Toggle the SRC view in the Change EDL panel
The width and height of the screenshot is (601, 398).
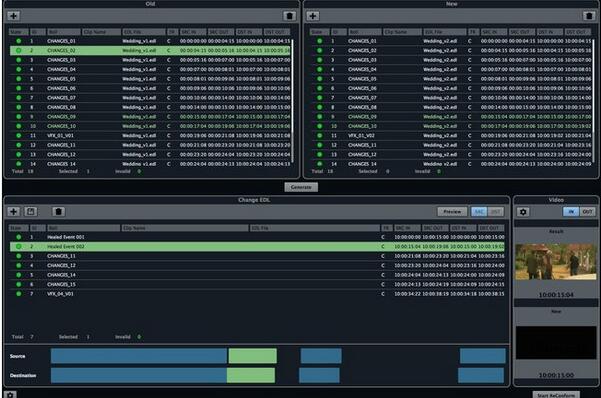click(x=479, y=212)
